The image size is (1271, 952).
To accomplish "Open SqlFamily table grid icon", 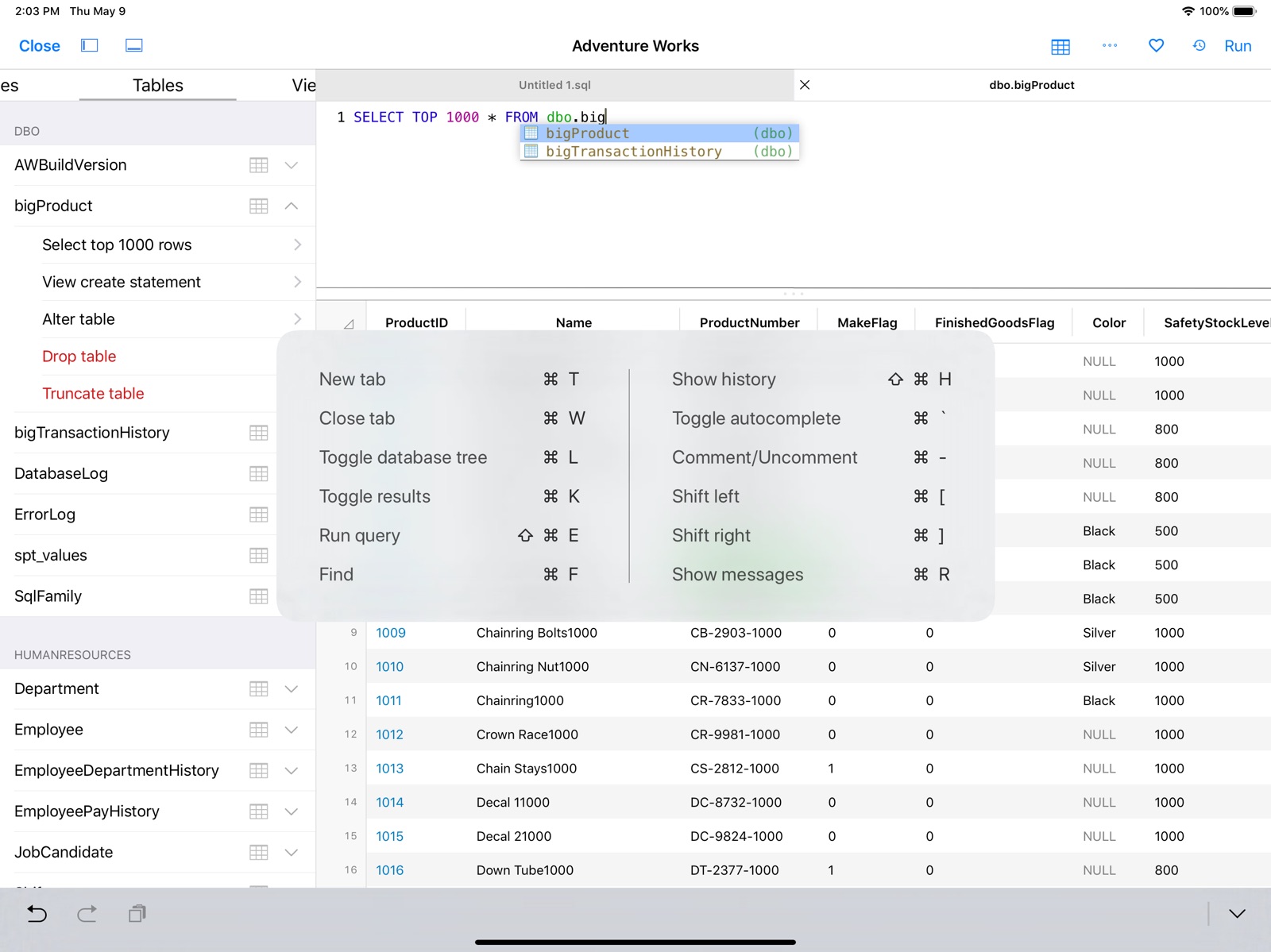I will (x=259, y=596).
